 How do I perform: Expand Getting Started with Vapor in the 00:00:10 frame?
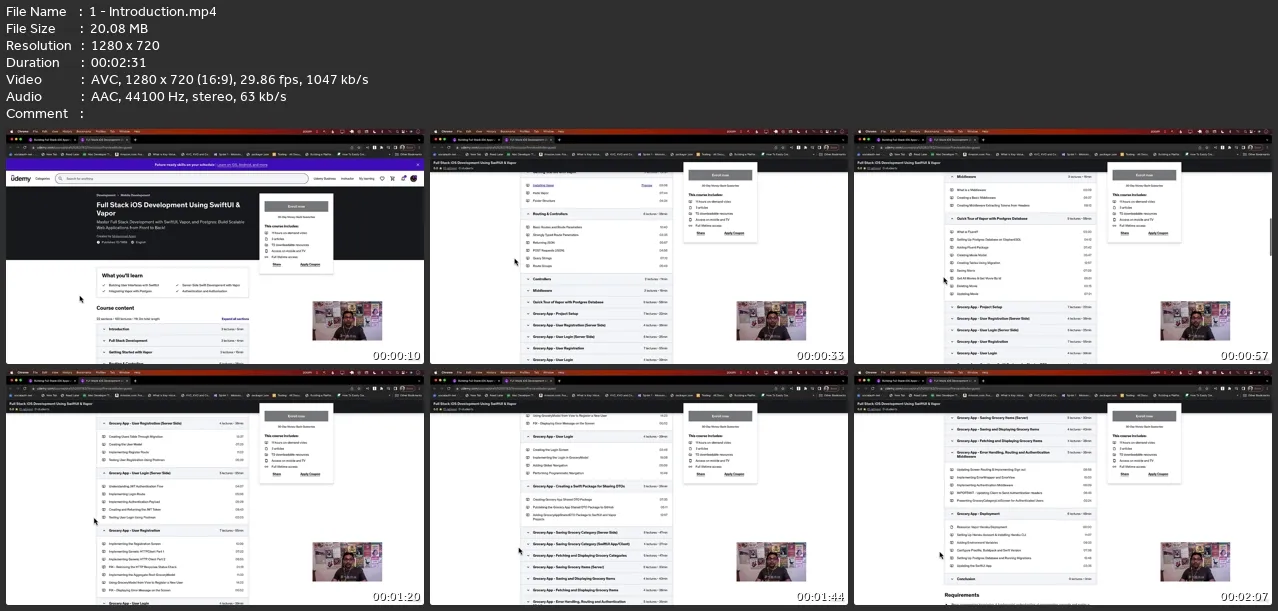coord(173,352)
